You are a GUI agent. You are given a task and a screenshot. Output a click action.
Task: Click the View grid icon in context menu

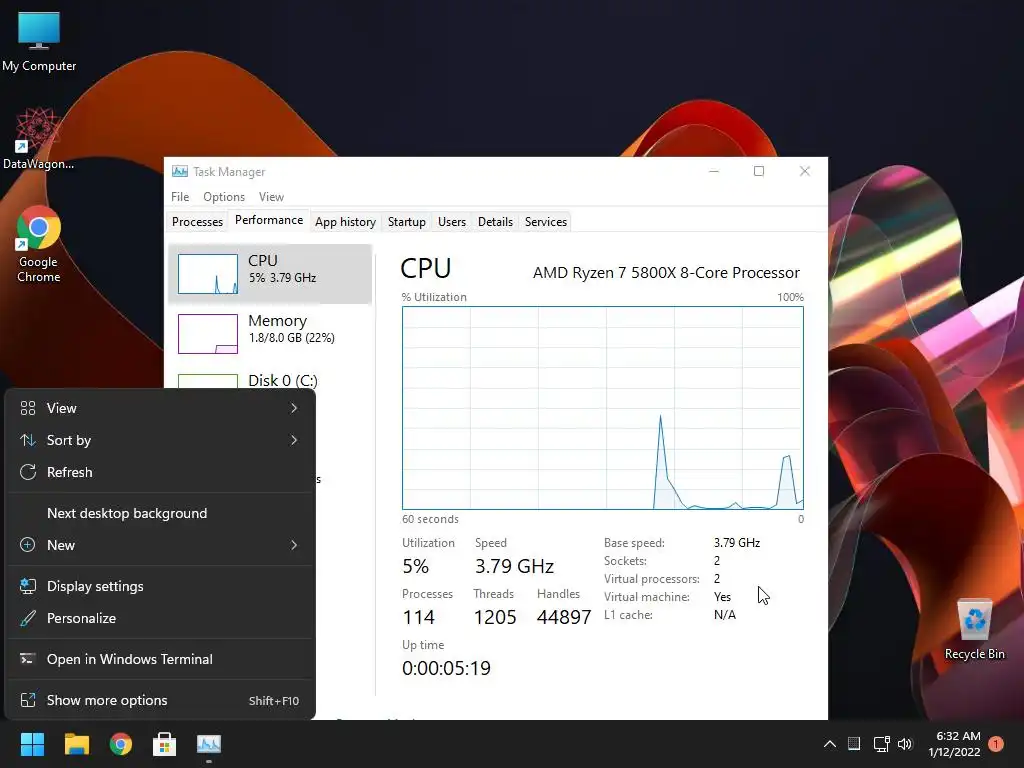27,408
